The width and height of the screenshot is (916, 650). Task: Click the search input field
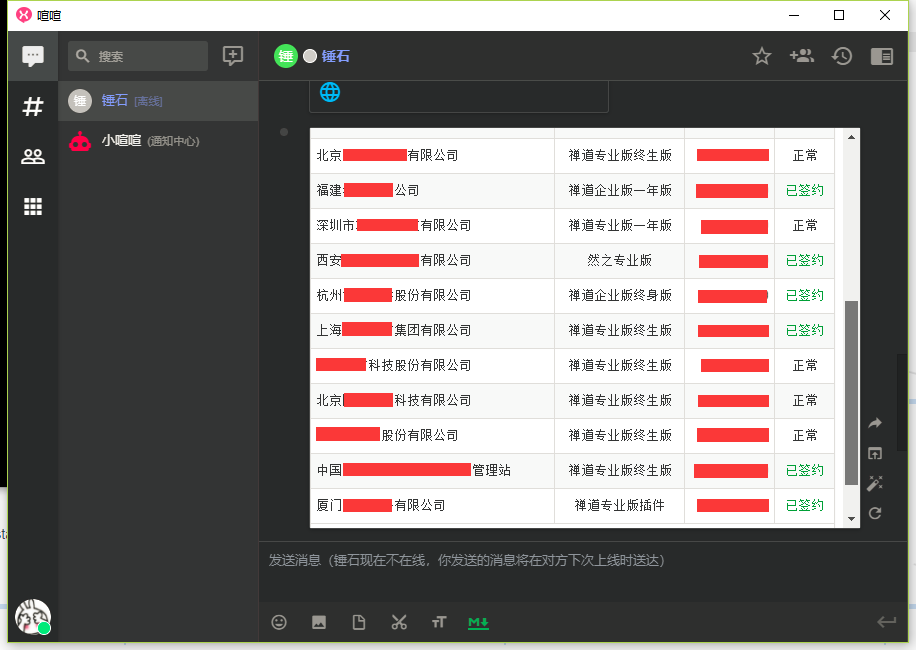click(138, 56)
